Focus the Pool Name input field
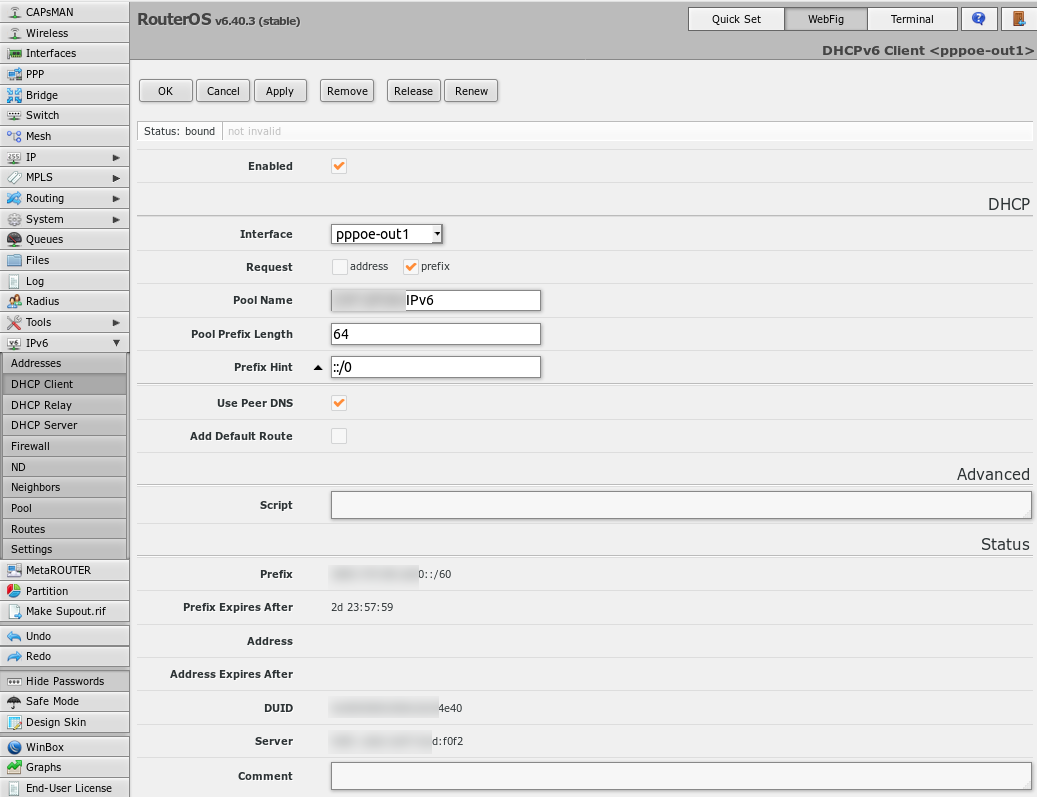Image resolution: width=1037 pixels, height=797 pixels. pyautogui.click(x=436, y=300)
